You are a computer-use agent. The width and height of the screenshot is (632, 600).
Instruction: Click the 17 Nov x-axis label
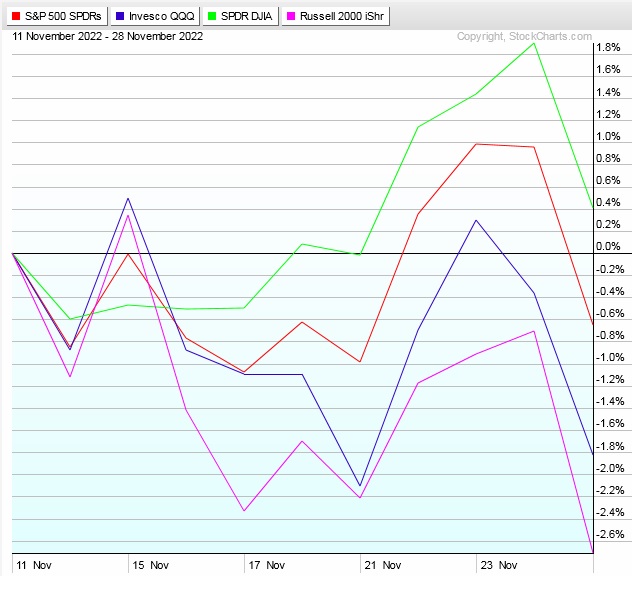[266, 565]
